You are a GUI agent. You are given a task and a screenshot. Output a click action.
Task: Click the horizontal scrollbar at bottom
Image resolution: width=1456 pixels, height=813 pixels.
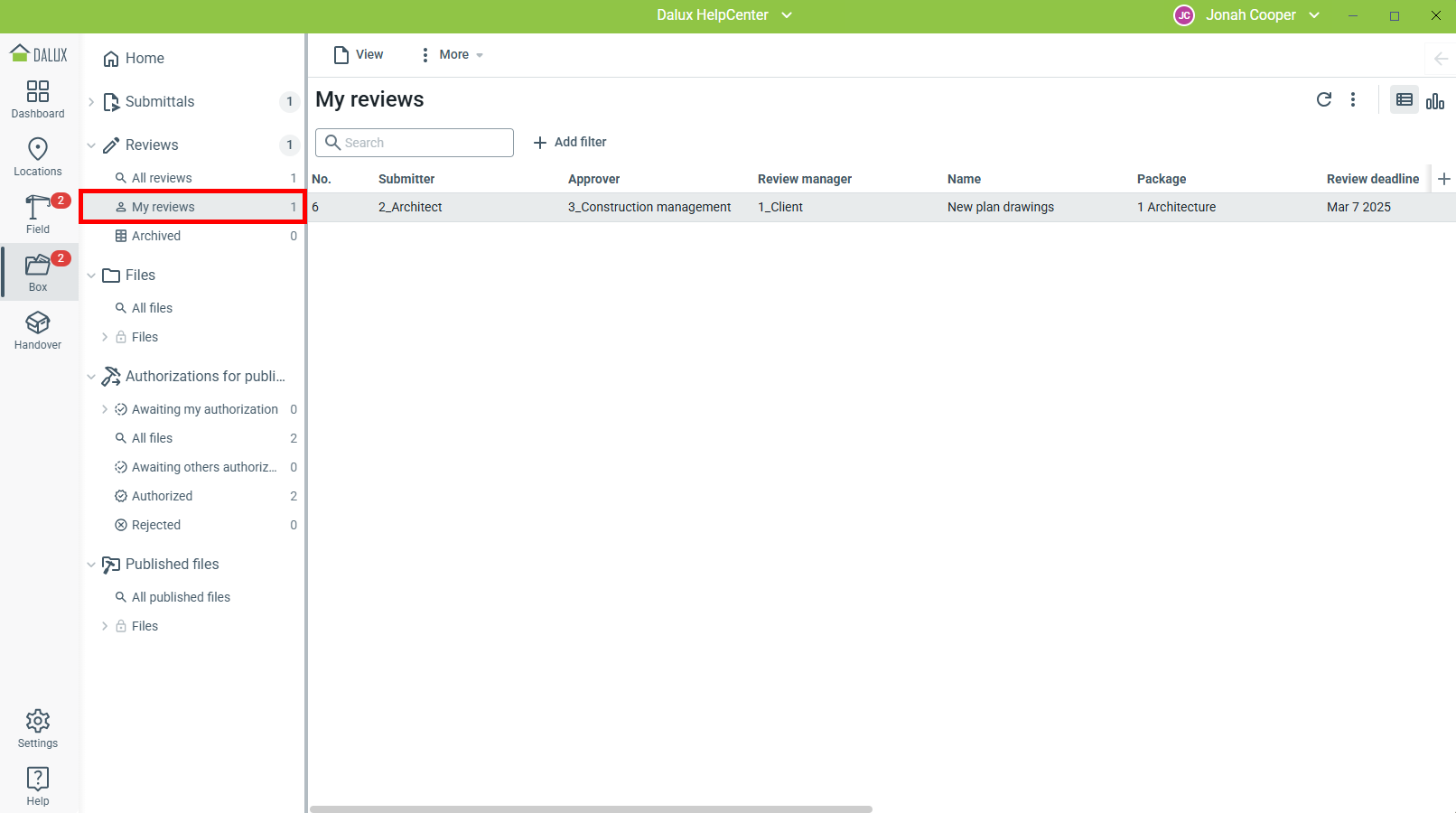point(591,808)
